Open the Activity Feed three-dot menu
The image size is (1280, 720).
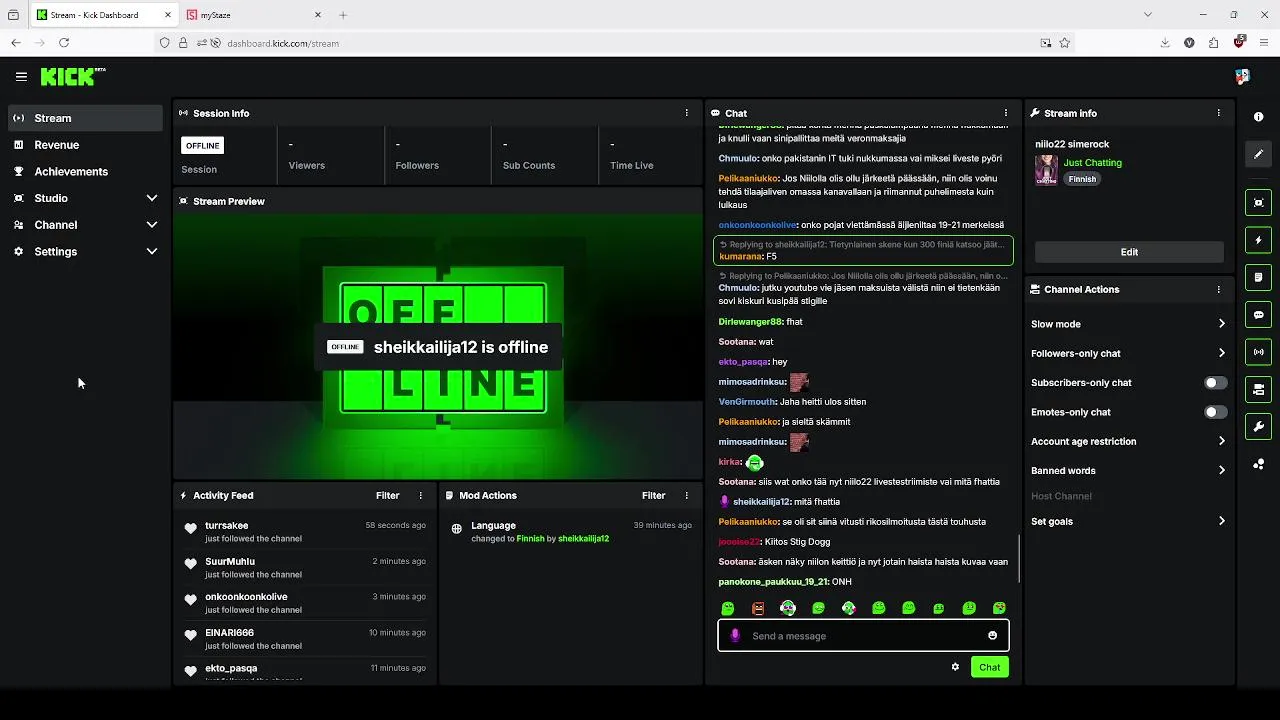coord(420,495)
